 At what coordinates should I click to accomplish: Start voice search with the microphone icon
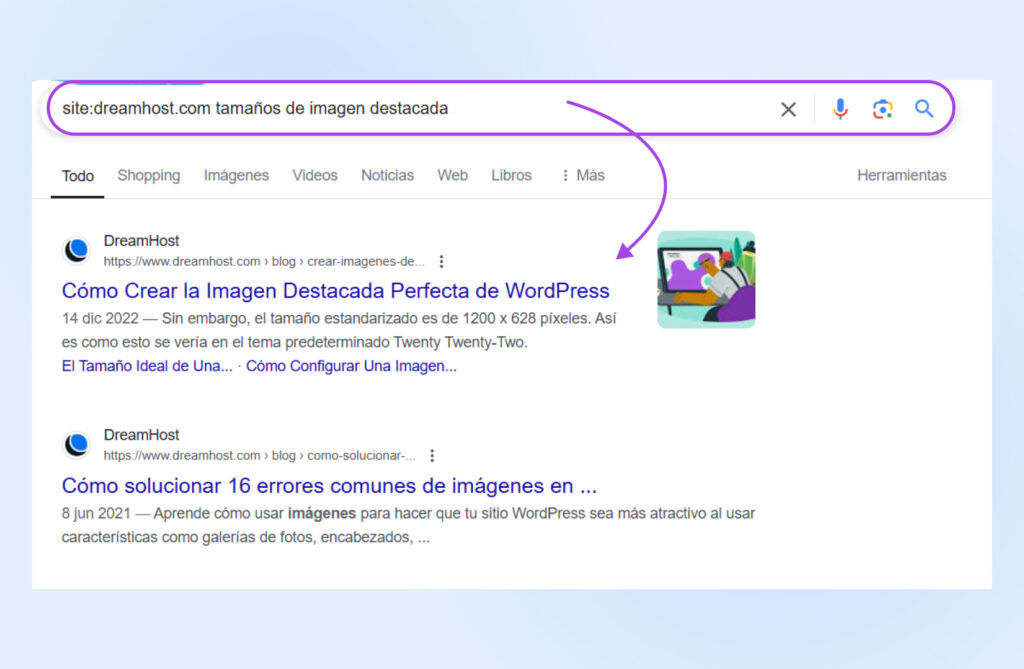point(840,109)
